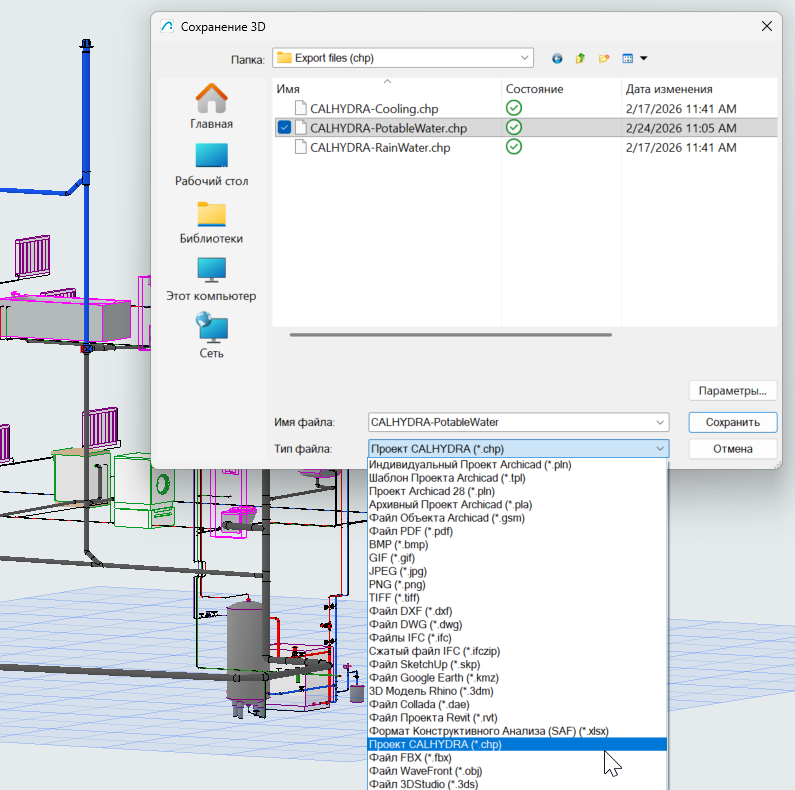This screenshot has width=795, height=790.
Task: Click the Сохранить button
Action: [732, 422]
